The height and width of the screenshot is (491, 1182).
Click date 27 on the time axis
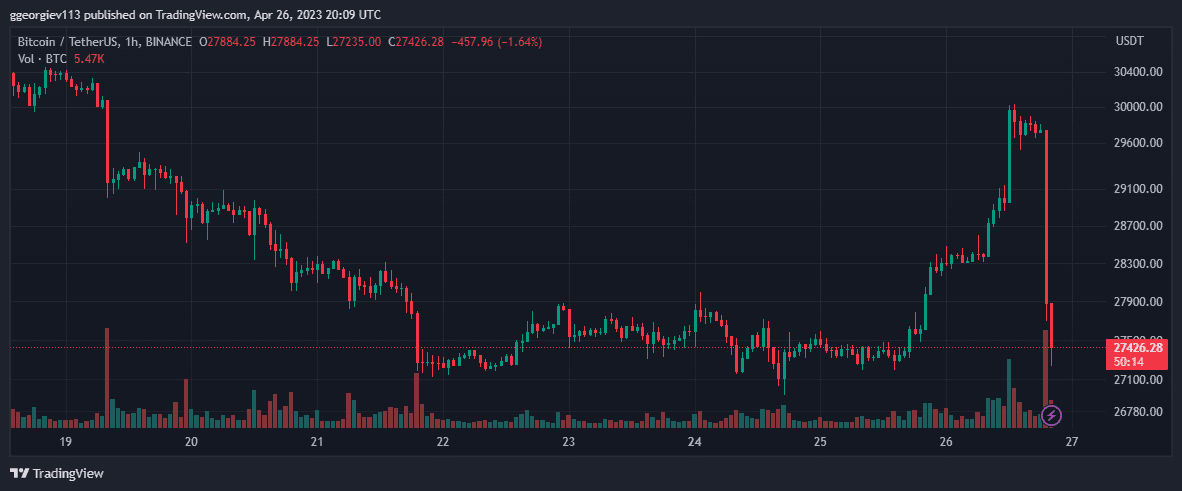(1072, 442)
